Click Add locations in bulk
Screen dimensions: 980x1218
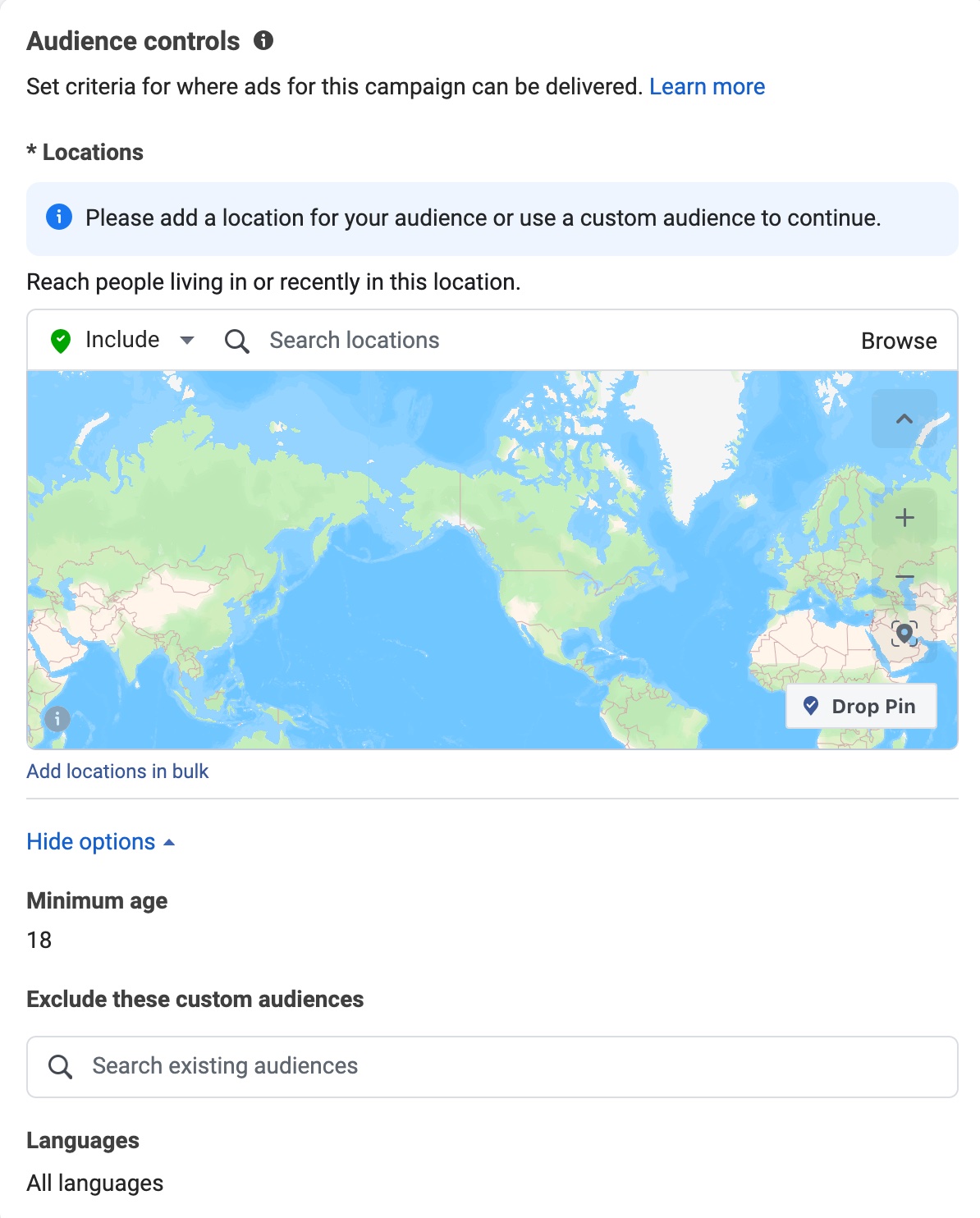pyautogui.click(x=117, y=772)
